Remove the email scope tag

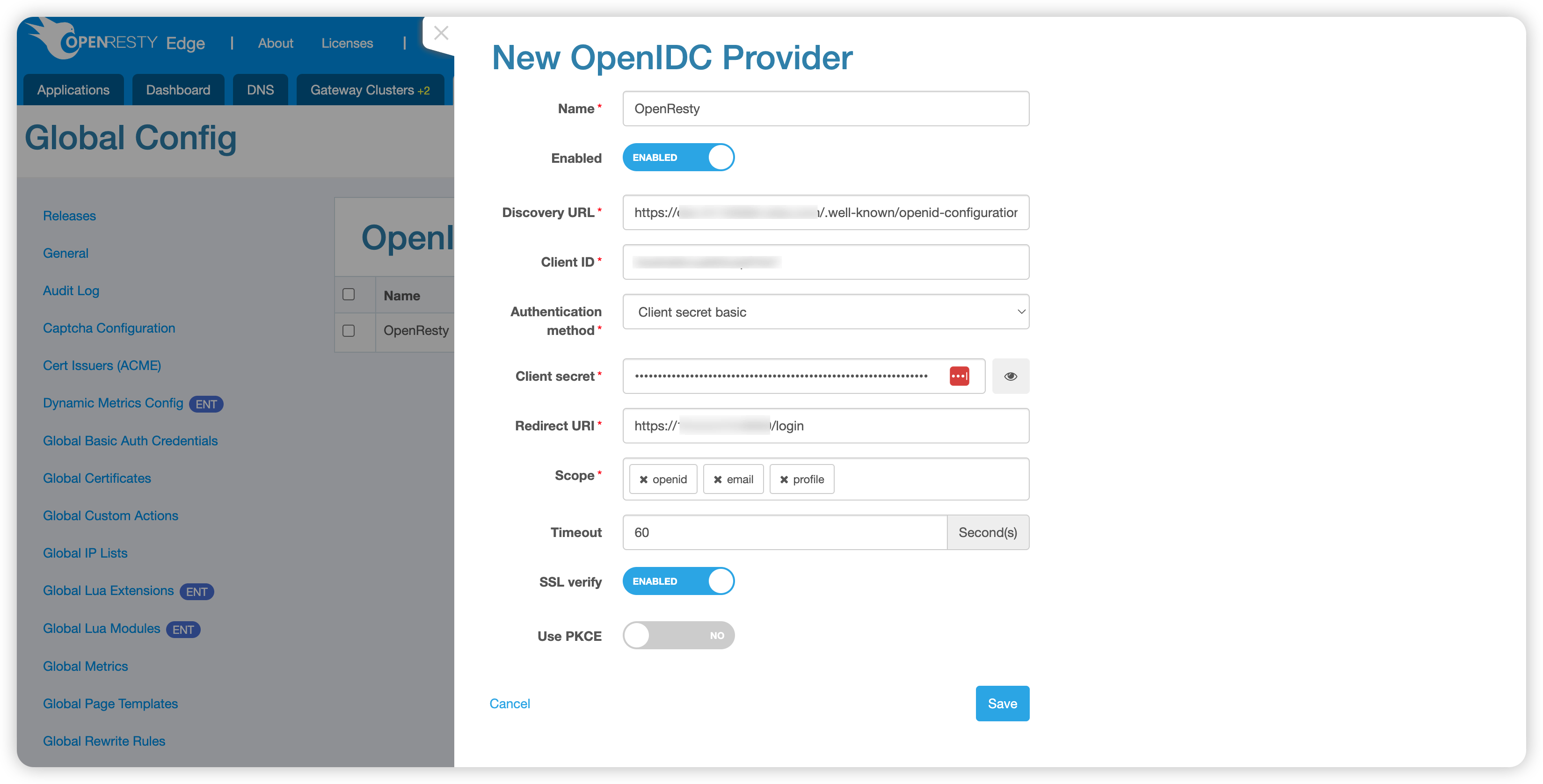(x=718, y=480)
